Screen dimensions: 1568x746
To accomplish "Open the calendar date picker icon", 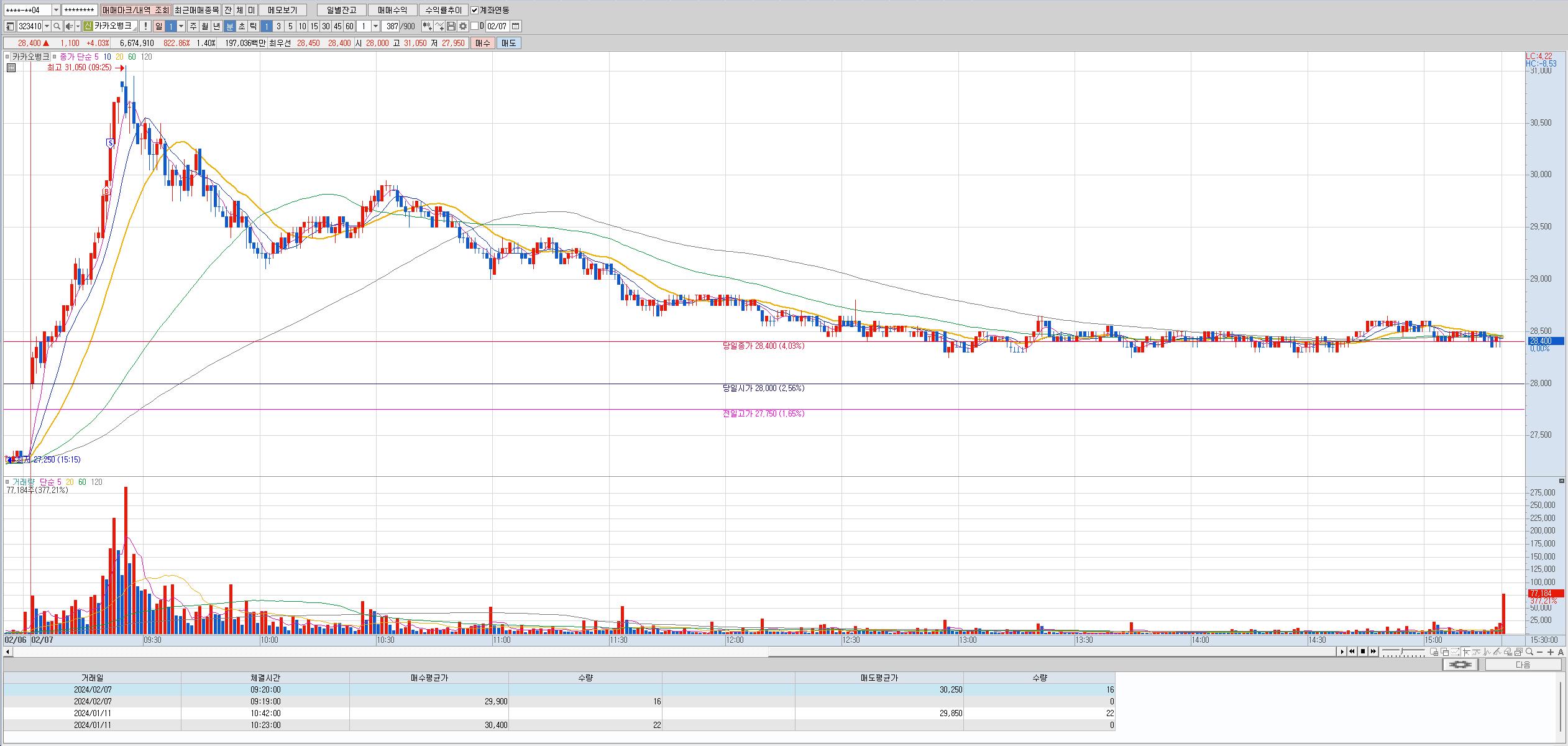I will (516, 26).
